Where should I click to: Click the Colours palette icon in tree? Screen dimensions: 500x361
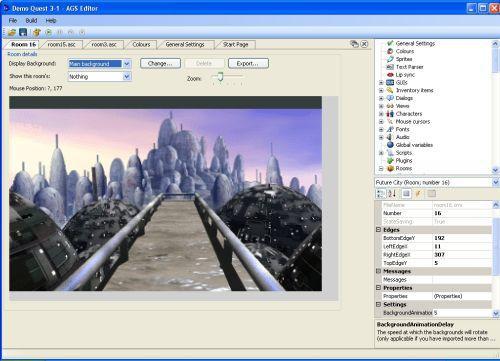[x=390, y=51]
